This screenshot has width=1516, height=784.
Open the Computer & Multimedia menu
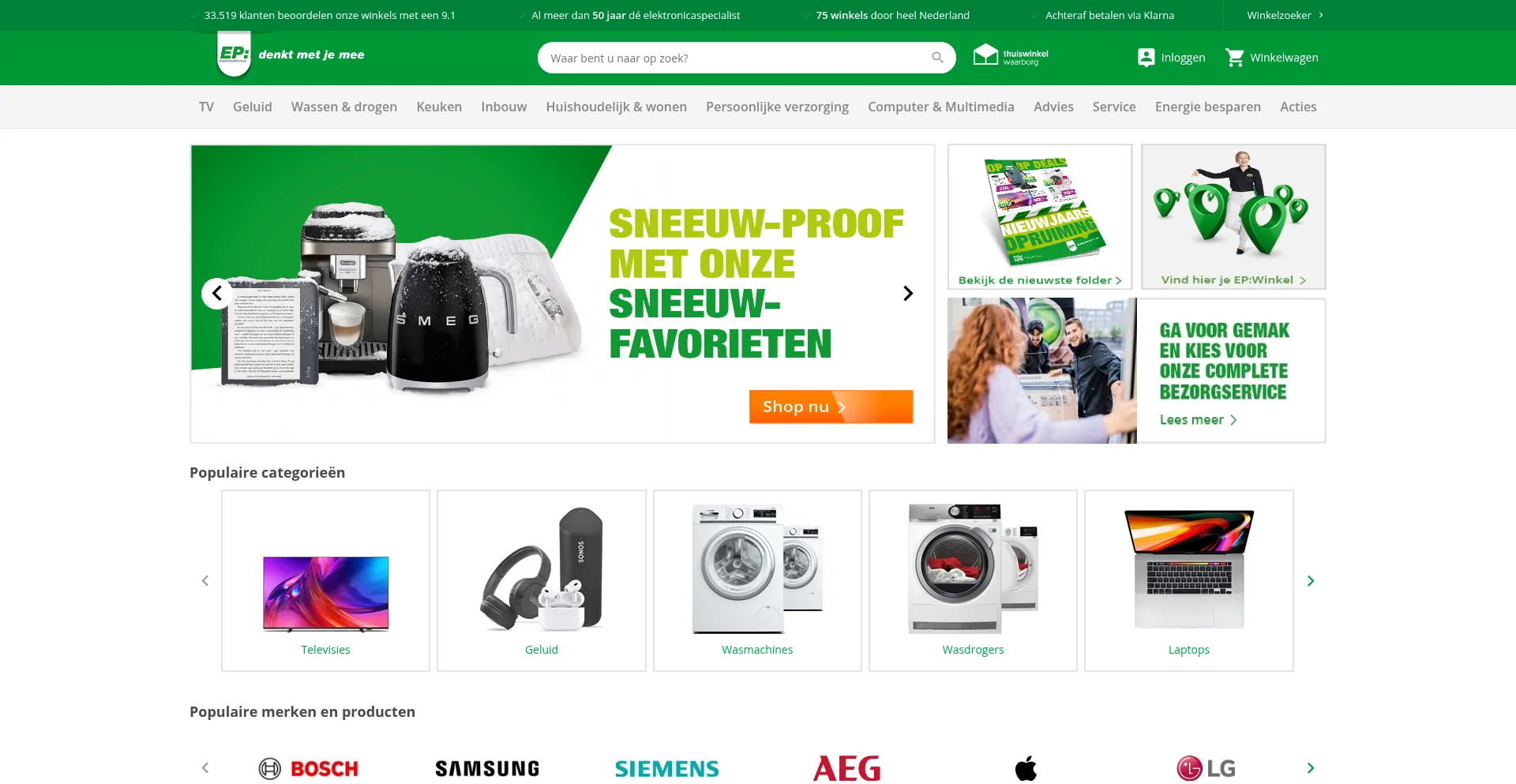point(941,107)
